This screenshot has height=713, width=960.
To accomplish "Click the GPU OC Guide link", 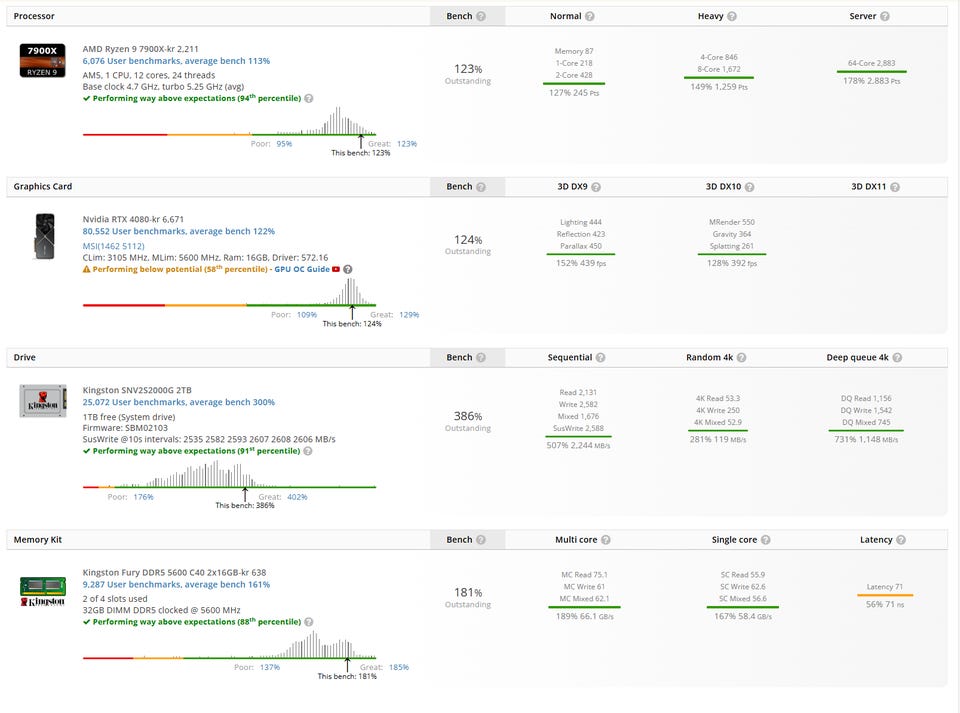I will (302, 269).
